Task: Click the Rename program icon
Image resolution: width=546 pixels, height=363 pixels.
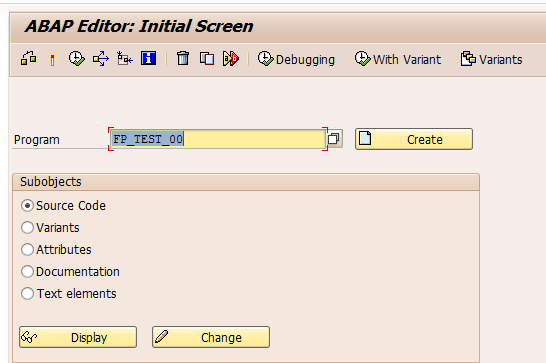Action: pos(231,59)
